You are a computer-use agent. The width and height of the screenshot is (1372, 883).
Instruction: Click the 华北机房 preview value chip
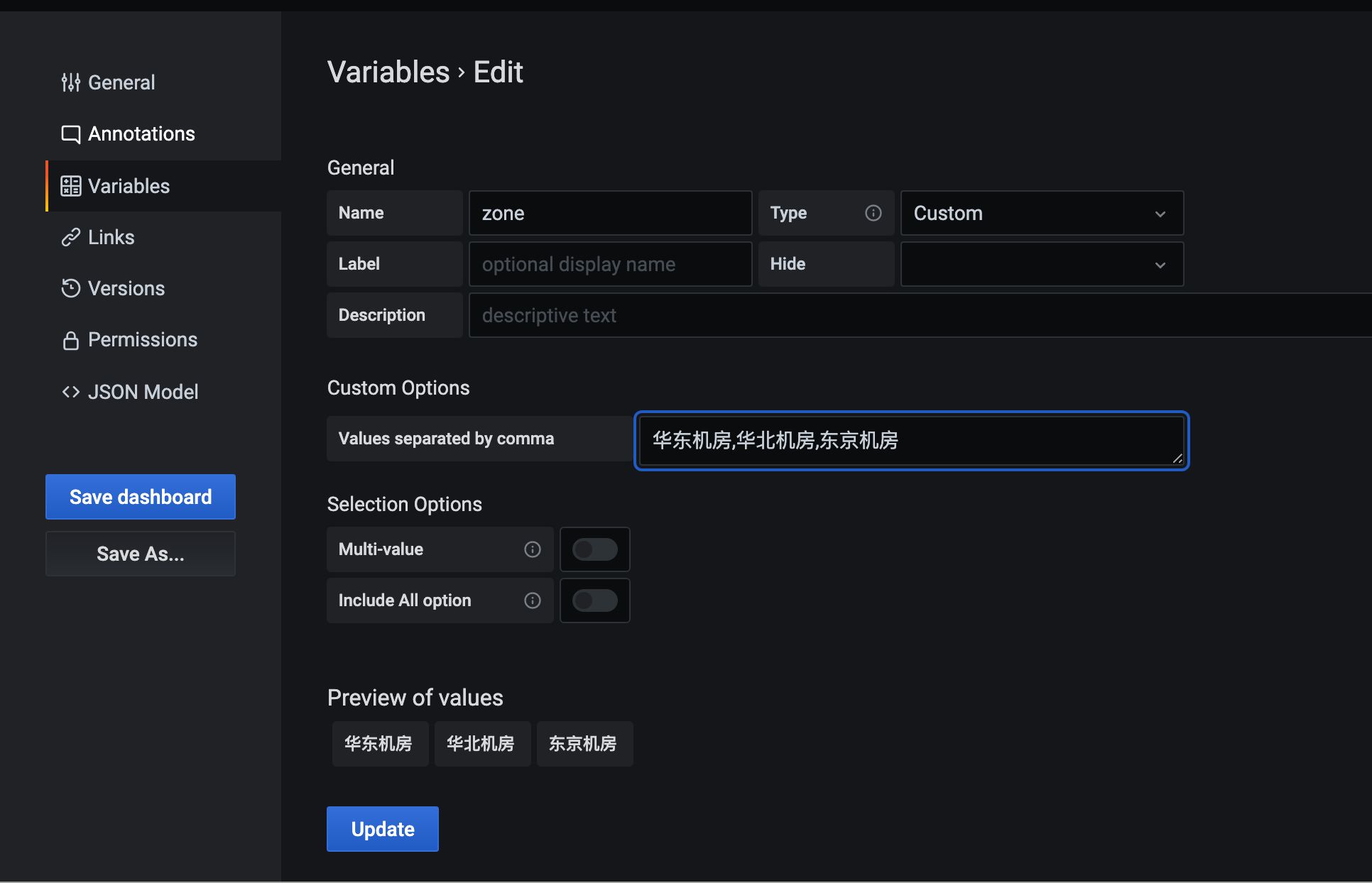click(x=482, y=744)
